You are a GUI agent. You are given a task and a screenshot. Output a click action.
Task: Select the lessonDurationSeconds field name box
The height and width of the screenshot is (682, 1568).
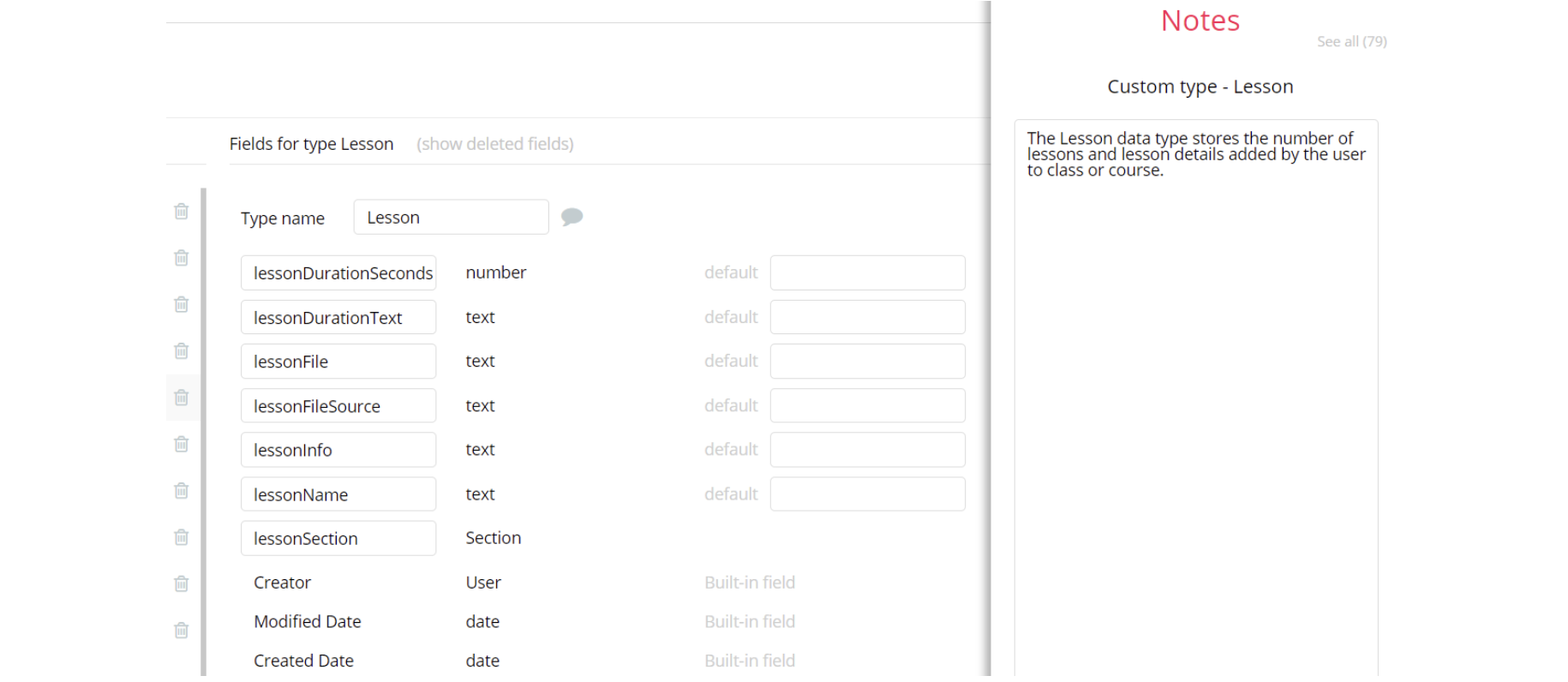point(338,273)
